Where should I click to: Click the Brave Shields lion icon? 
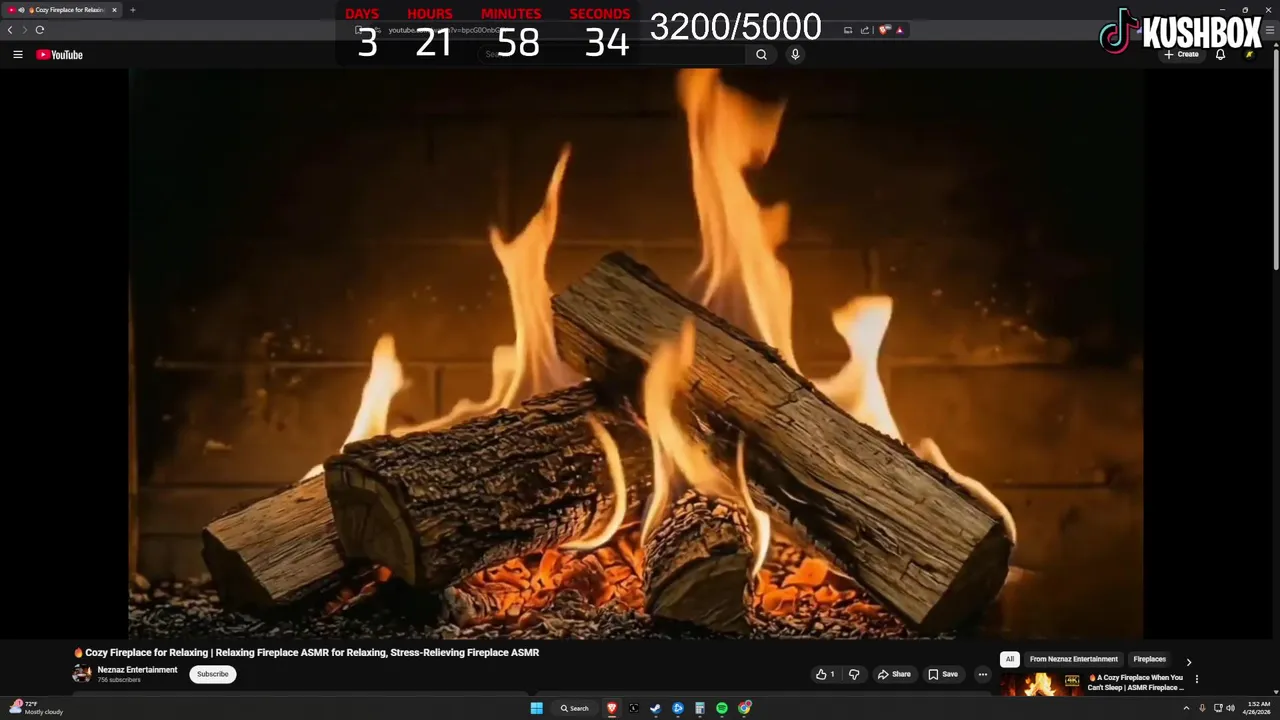(x=884, y=30)
